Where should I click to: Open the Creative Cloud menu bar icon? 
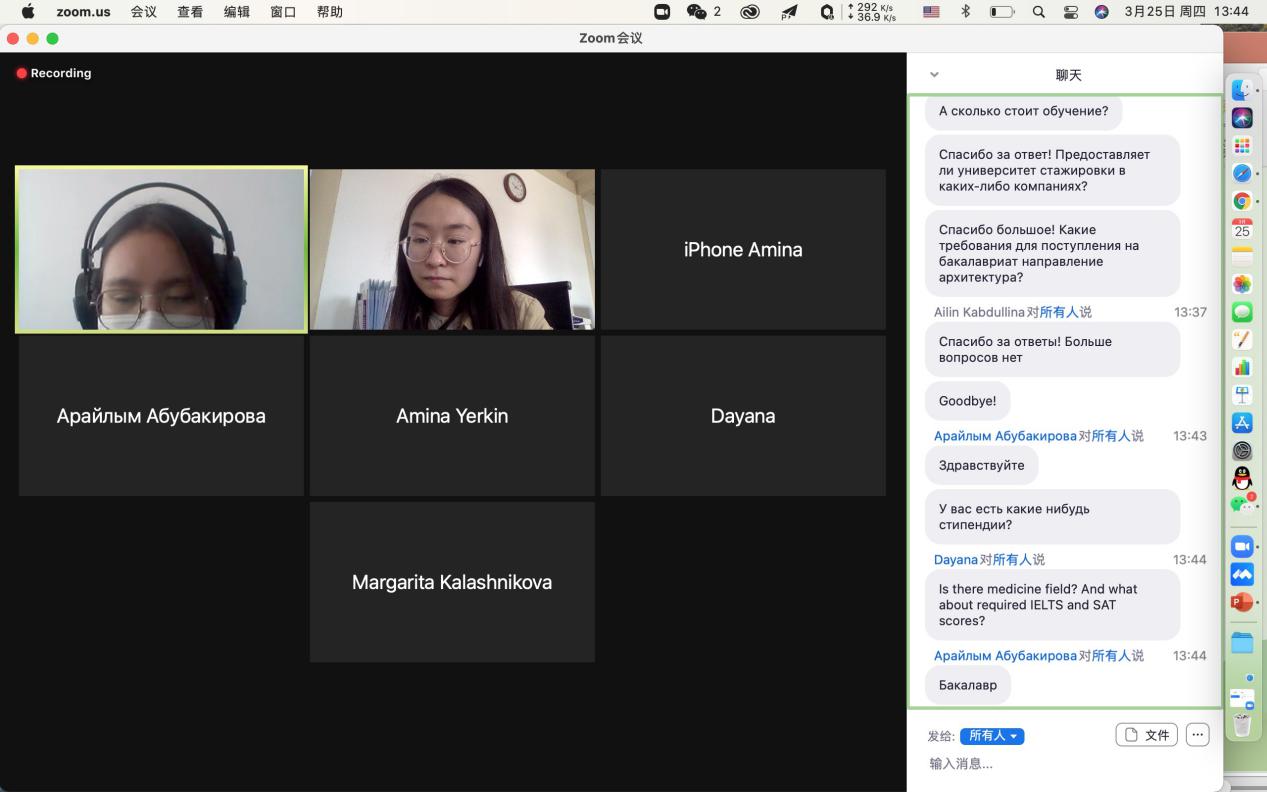[x=750, y=12]
